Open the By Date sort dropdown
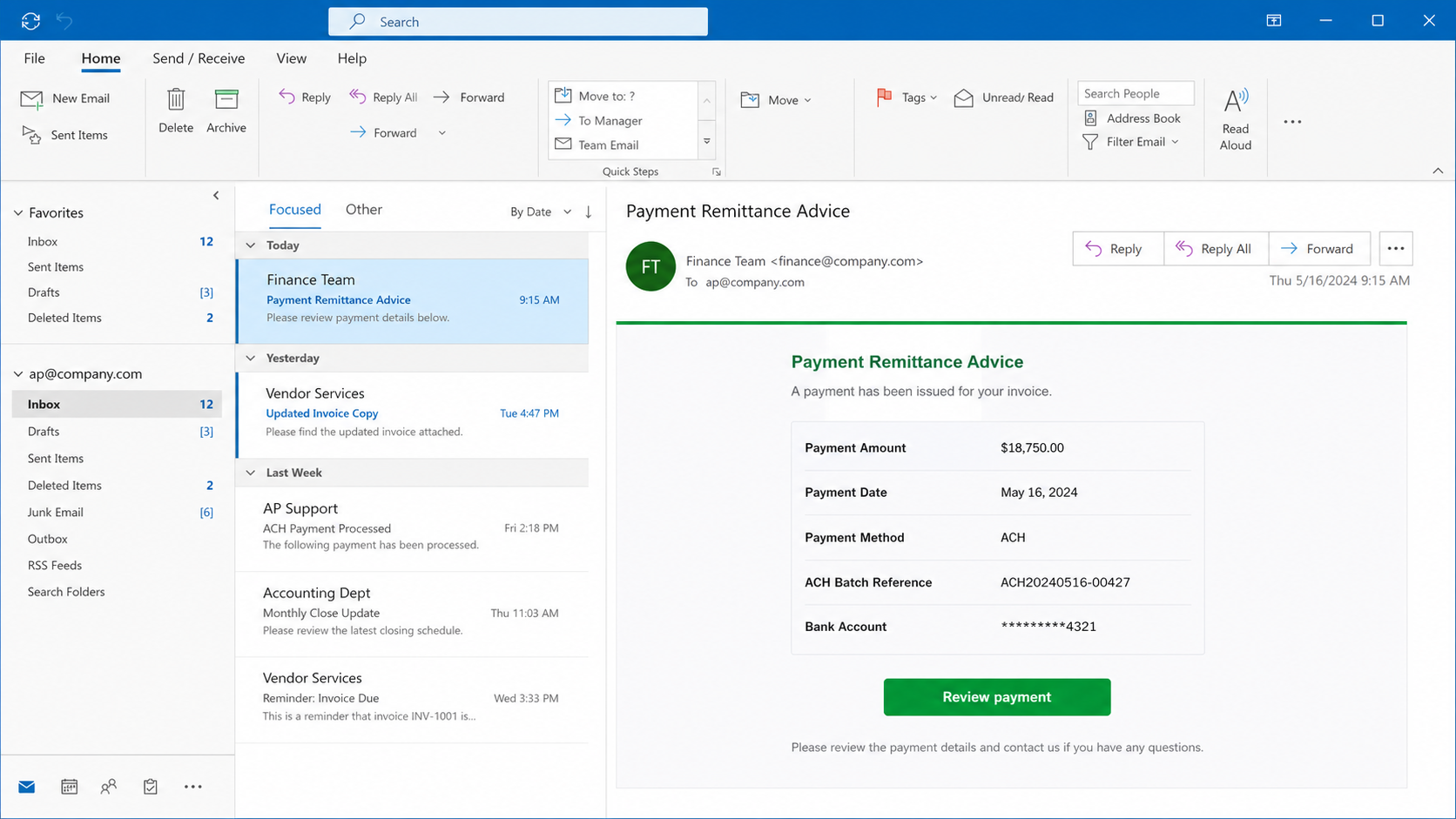Image resolution: width=1456 pixels, height=819 pixels. (x=541, y=211)
